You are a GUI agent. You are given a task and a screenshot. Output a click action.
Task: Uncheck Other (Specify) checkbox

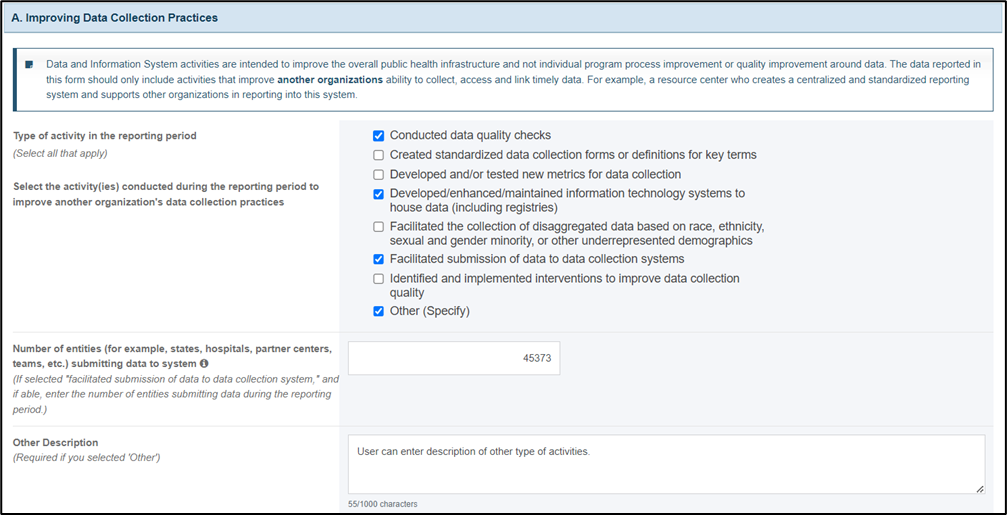click(x=378, y=312)
